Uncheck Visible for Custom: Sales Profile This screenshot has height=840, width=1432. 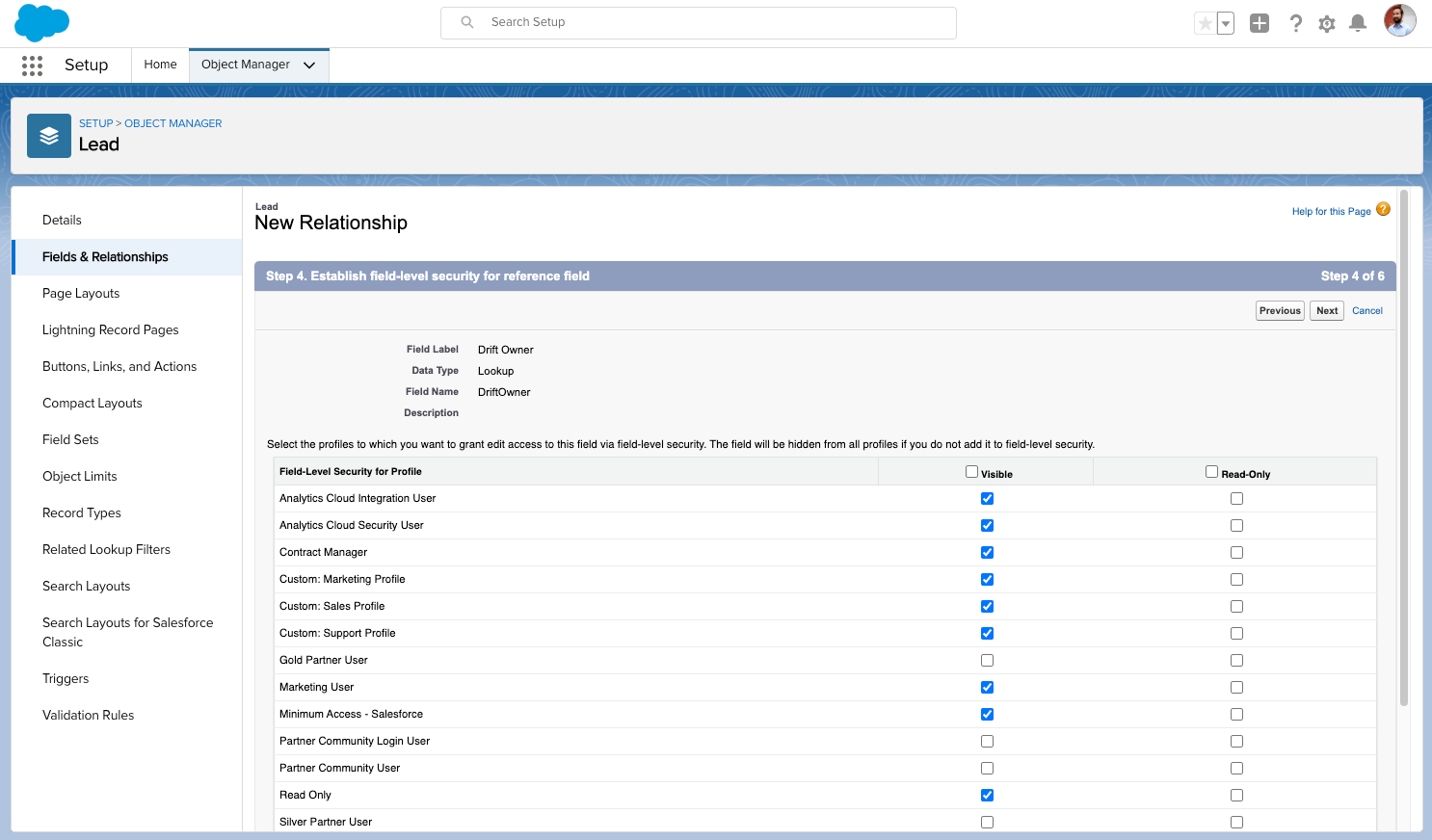987,607
